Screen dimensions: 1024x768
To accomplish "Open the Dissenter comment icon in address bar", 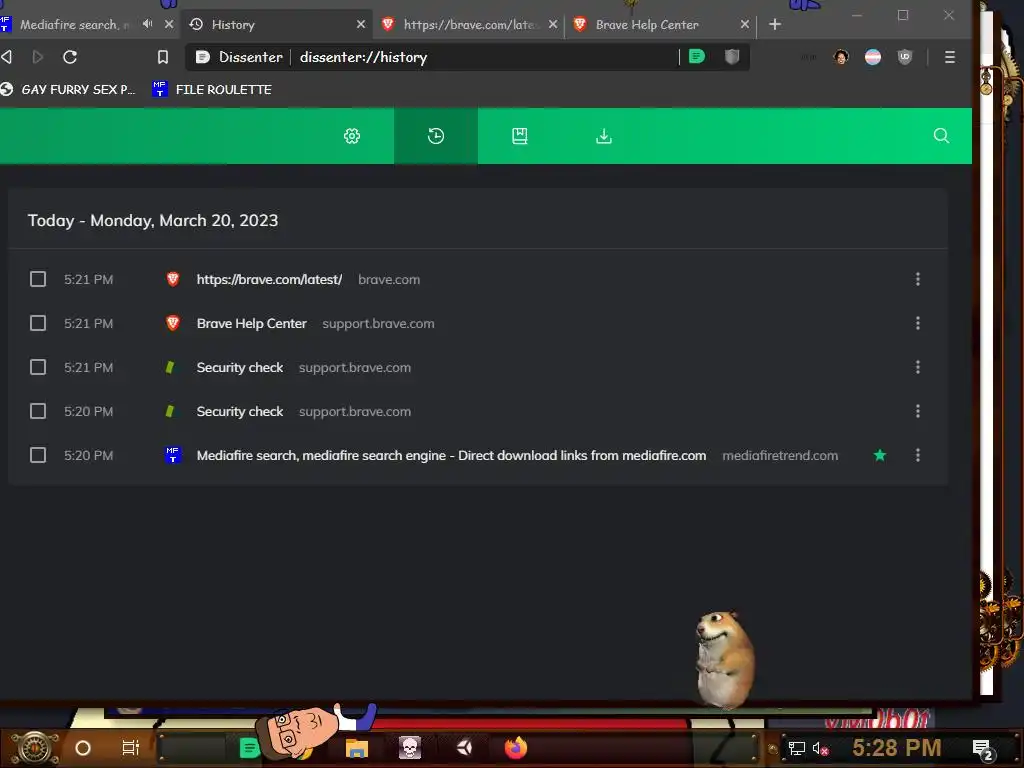I will [697, 56].
